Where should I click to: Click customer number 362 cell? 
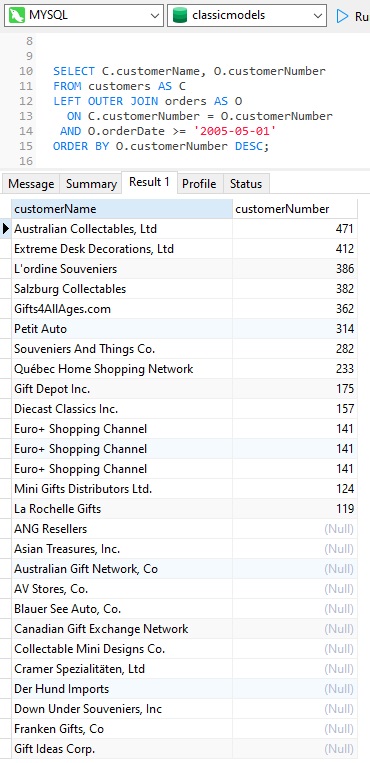295,309
